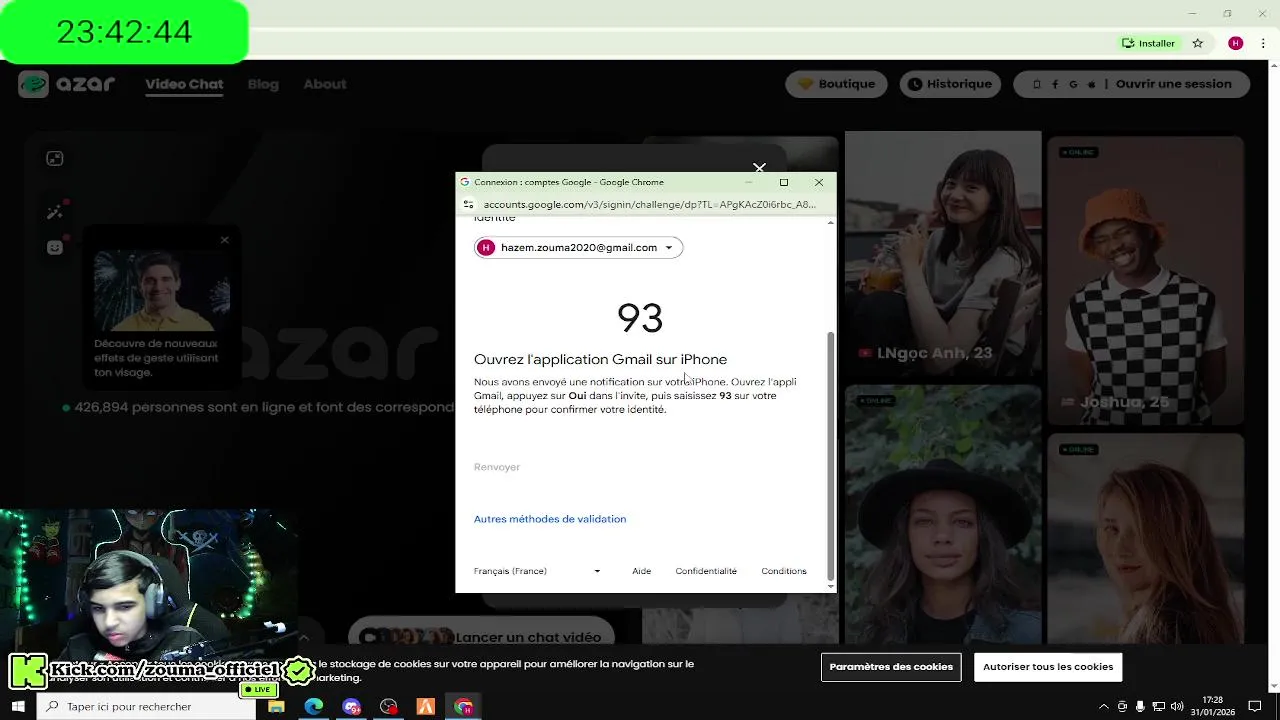The width and height of the screenshot is (1280, 720).
Task: Click the Joshua, 25 profile photo
Action: click(x=1145, y=280)
